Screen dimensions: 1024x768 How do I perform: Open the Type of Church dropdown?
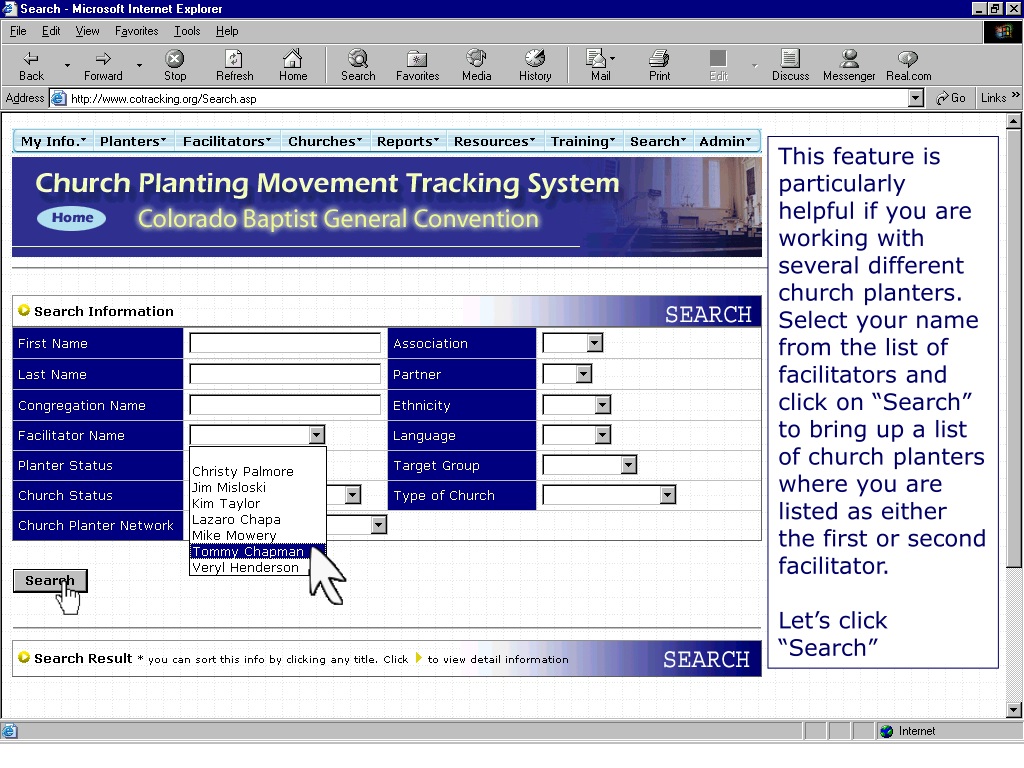[x=667, y=495]
